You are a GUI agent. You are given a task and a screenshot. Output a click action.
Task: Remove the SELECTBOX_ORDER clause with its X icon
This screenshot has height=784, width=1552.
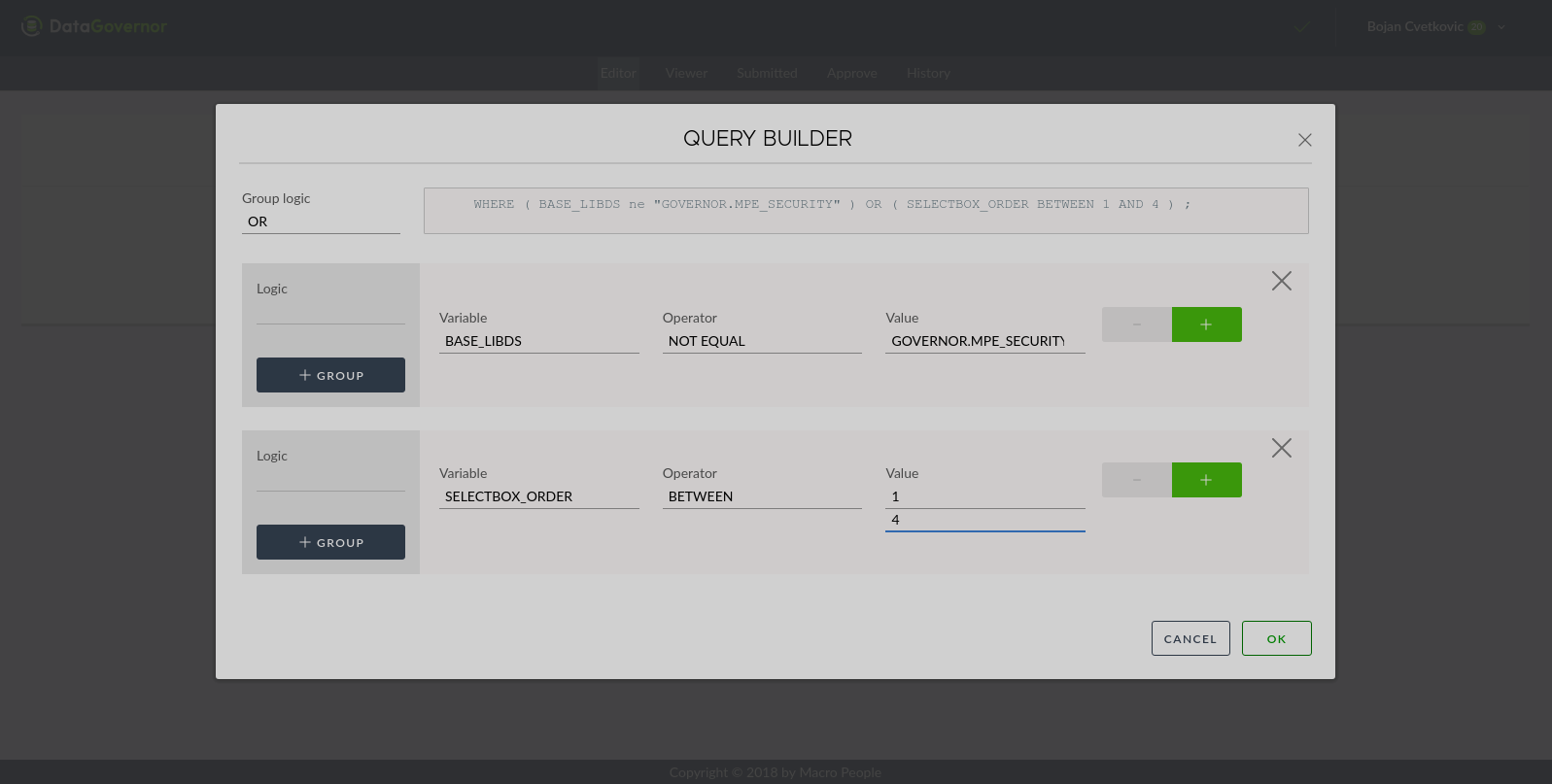coord(1281,448)
